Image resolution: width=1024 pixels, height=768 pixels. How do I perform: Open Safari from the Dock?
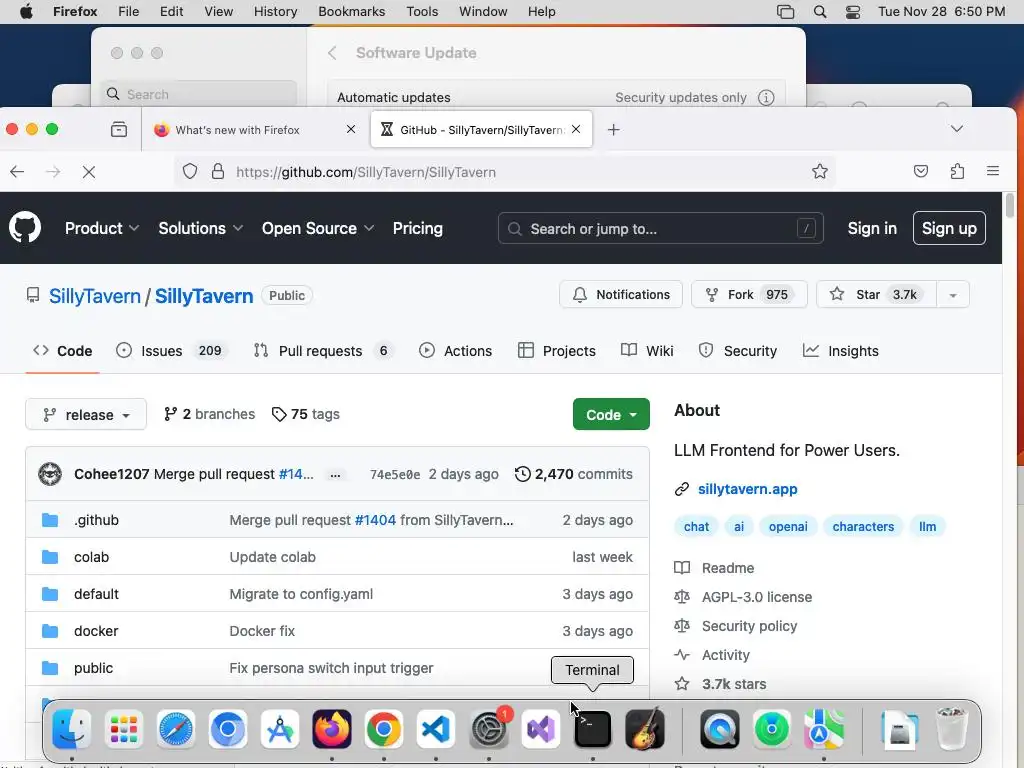pos(176,729)
